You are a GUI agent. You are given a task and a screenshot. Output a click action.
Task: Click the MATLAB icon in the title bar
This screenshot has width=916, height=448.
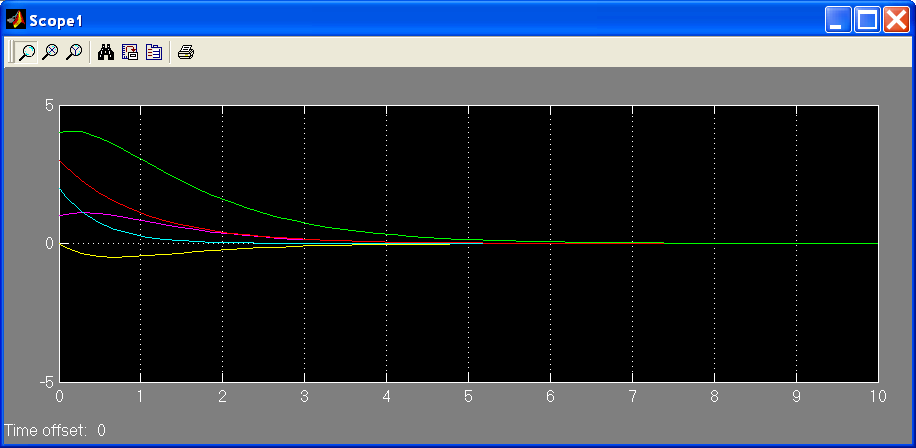point(15,20)
